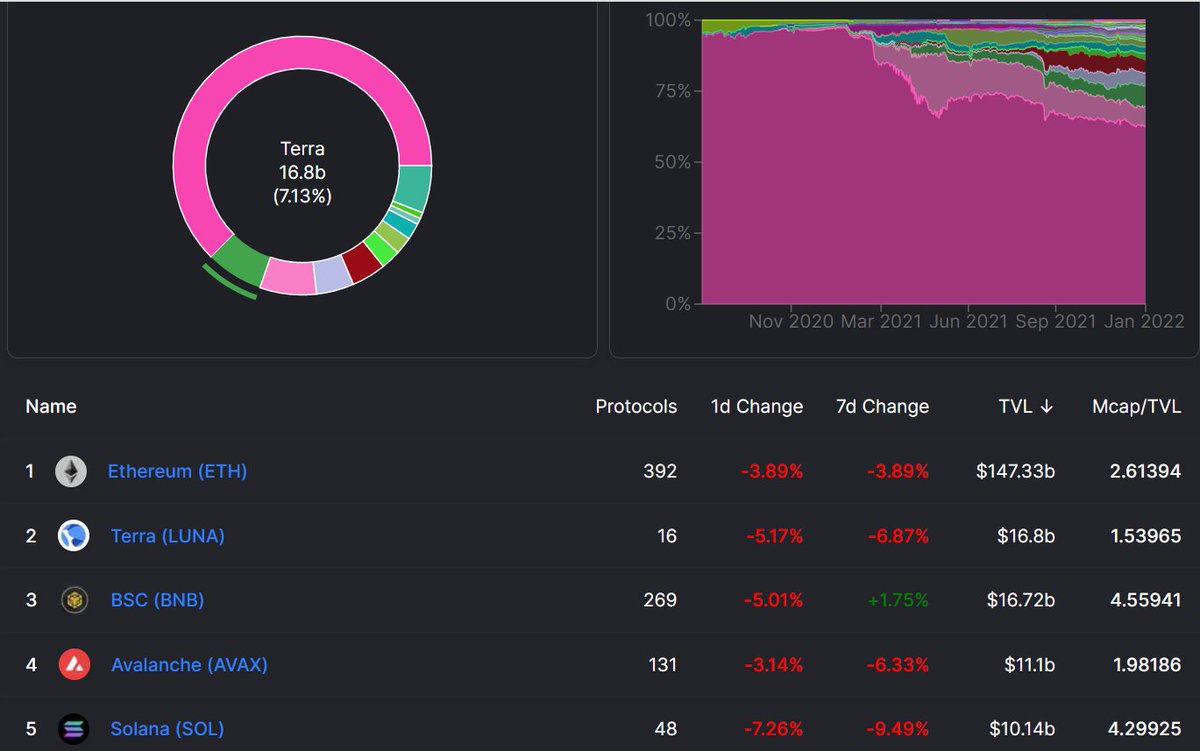Sort table by 1d Change column
Image resolution: width=1200 pixels, height=751 pixels.
757,407
